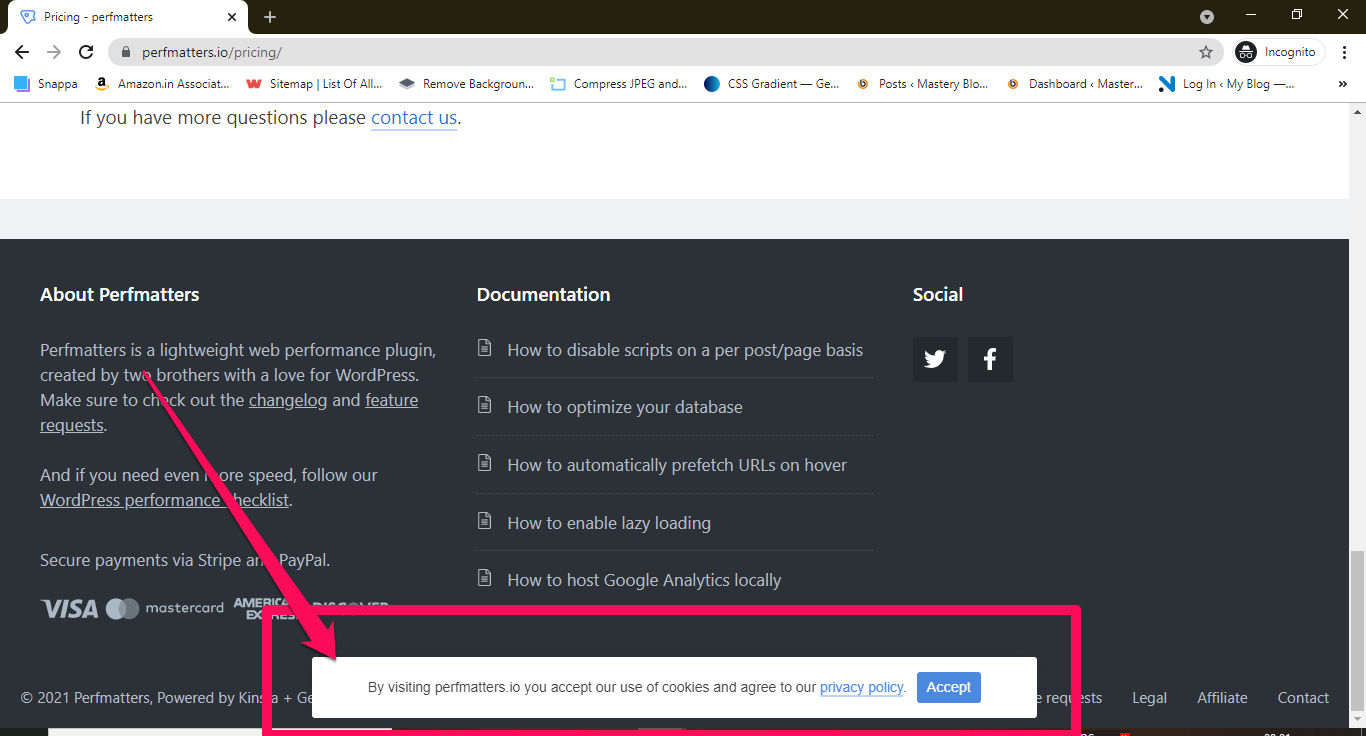Read How to automatically prefetch URLs on hover
The width and height of the screenshot is (1366, 736).
[677, 465]
